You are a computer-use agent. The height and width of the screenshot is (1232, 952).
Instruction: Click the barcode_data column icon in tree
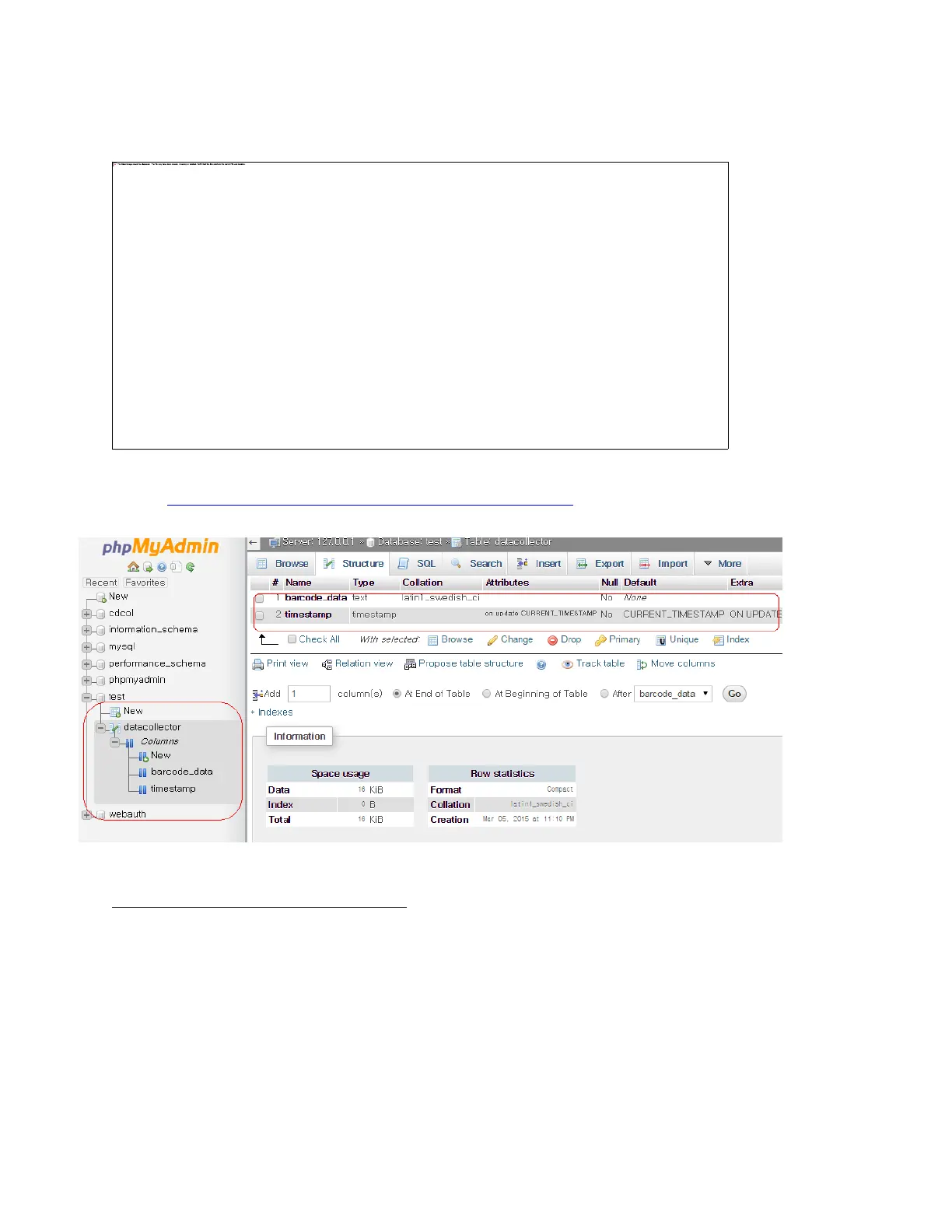142,772
